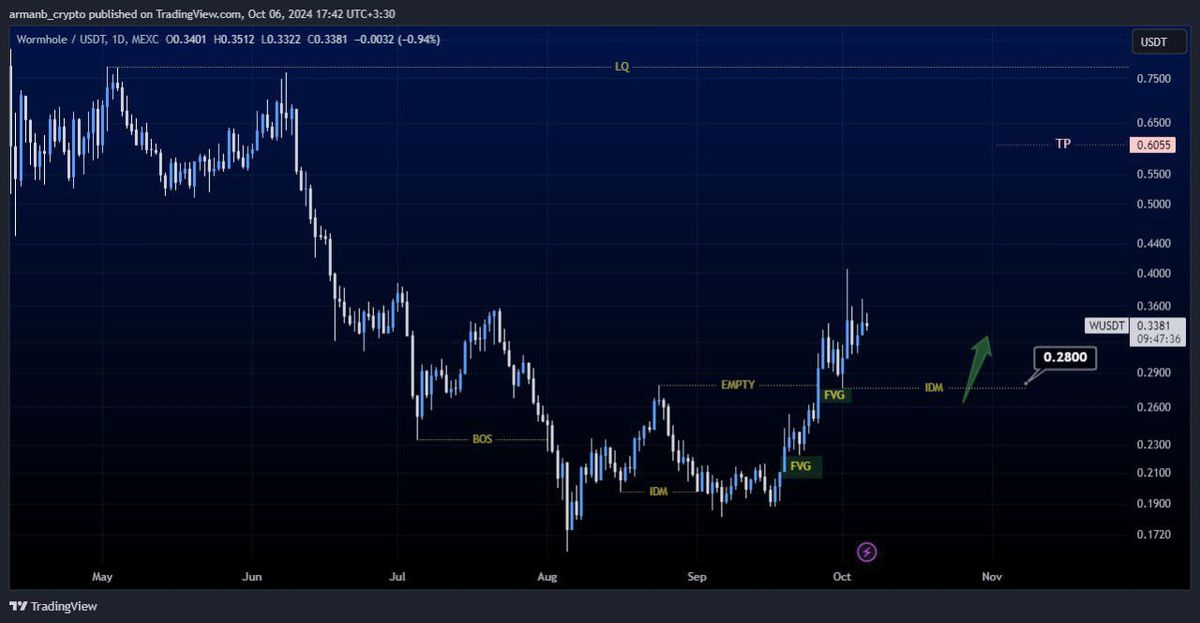Click the Oct date on time axis

point(842,577)
